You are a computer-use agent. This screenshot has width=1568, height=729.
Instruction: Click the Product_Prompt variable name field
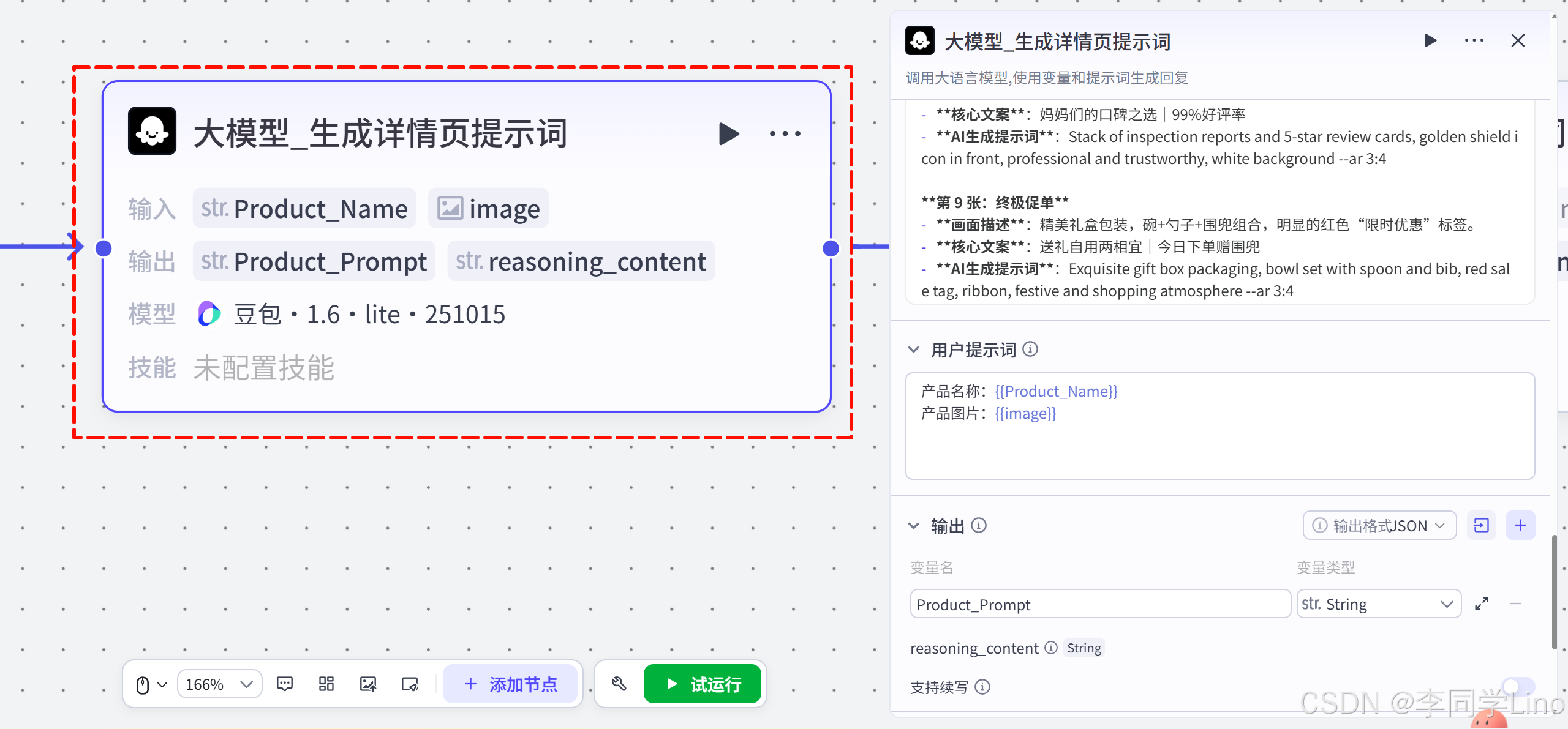1099,604
